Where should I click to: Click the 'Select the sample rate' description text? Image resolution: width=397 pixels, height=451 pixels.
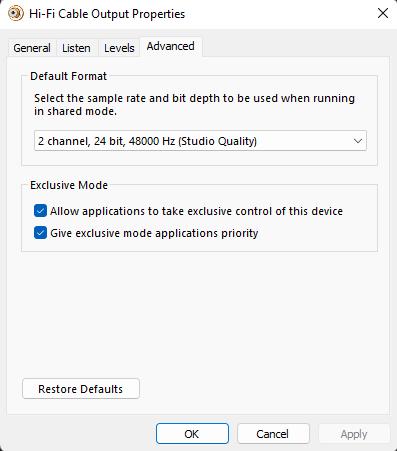point(194,105)
